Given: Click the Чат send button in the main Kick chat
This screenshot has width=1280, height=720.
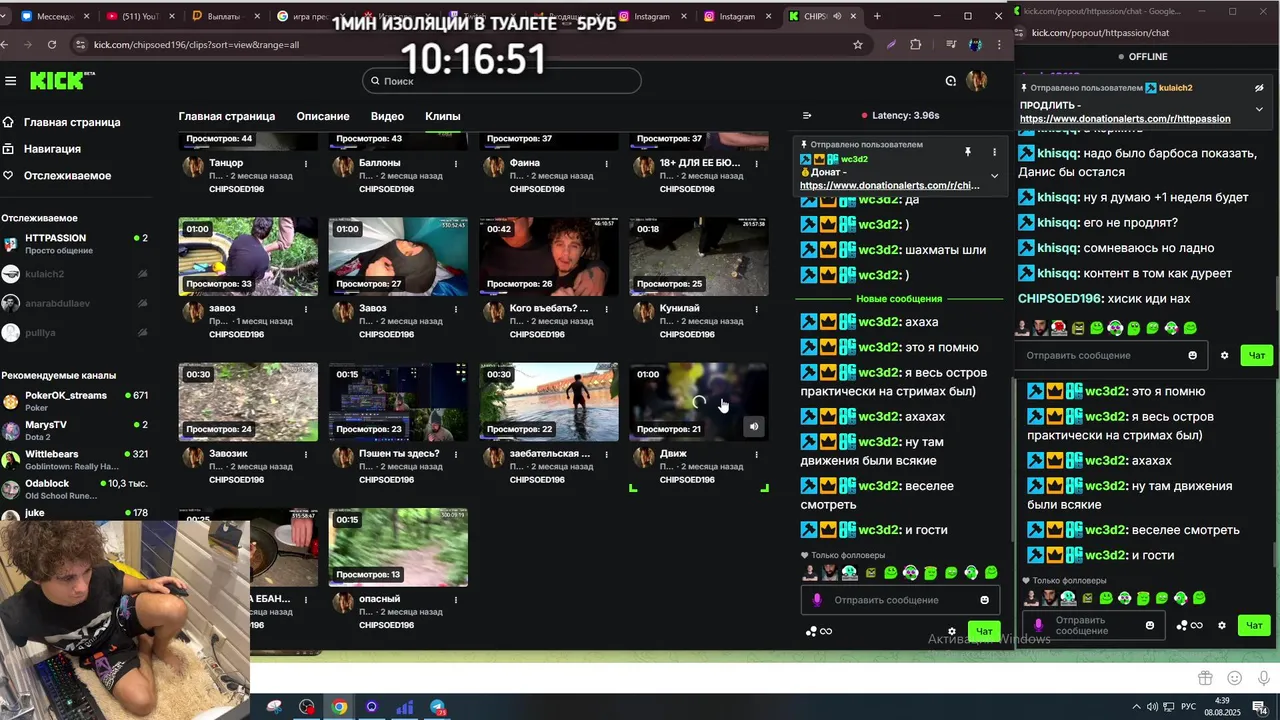Looking at the screenshot, I should coord(984,631).
